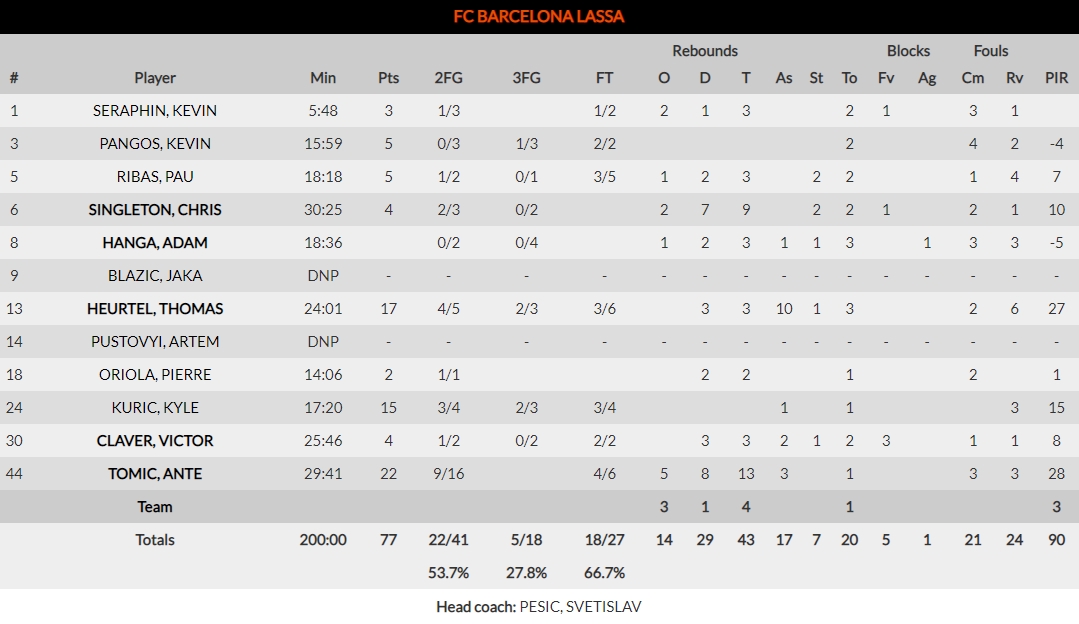Image resolution: width=1079 pixels, height=624 pixels.
Task: Select Kuric, Kyle player name
Action: coord(155,408)
